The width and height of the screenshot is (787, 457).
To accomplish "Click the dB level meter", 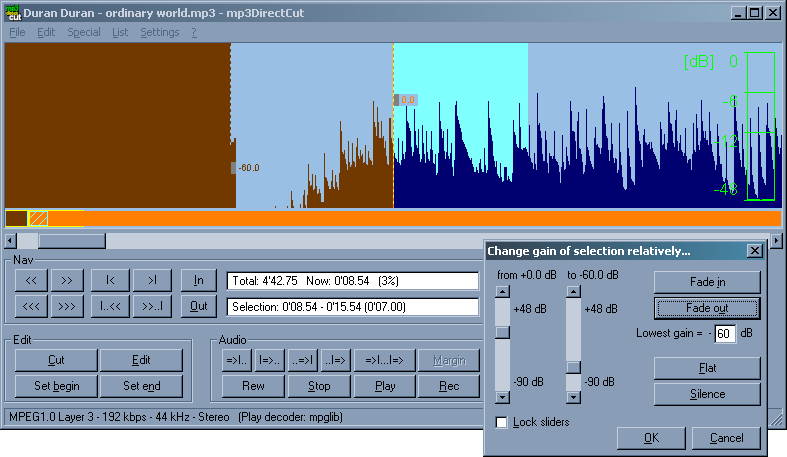I will coord(760,126).
